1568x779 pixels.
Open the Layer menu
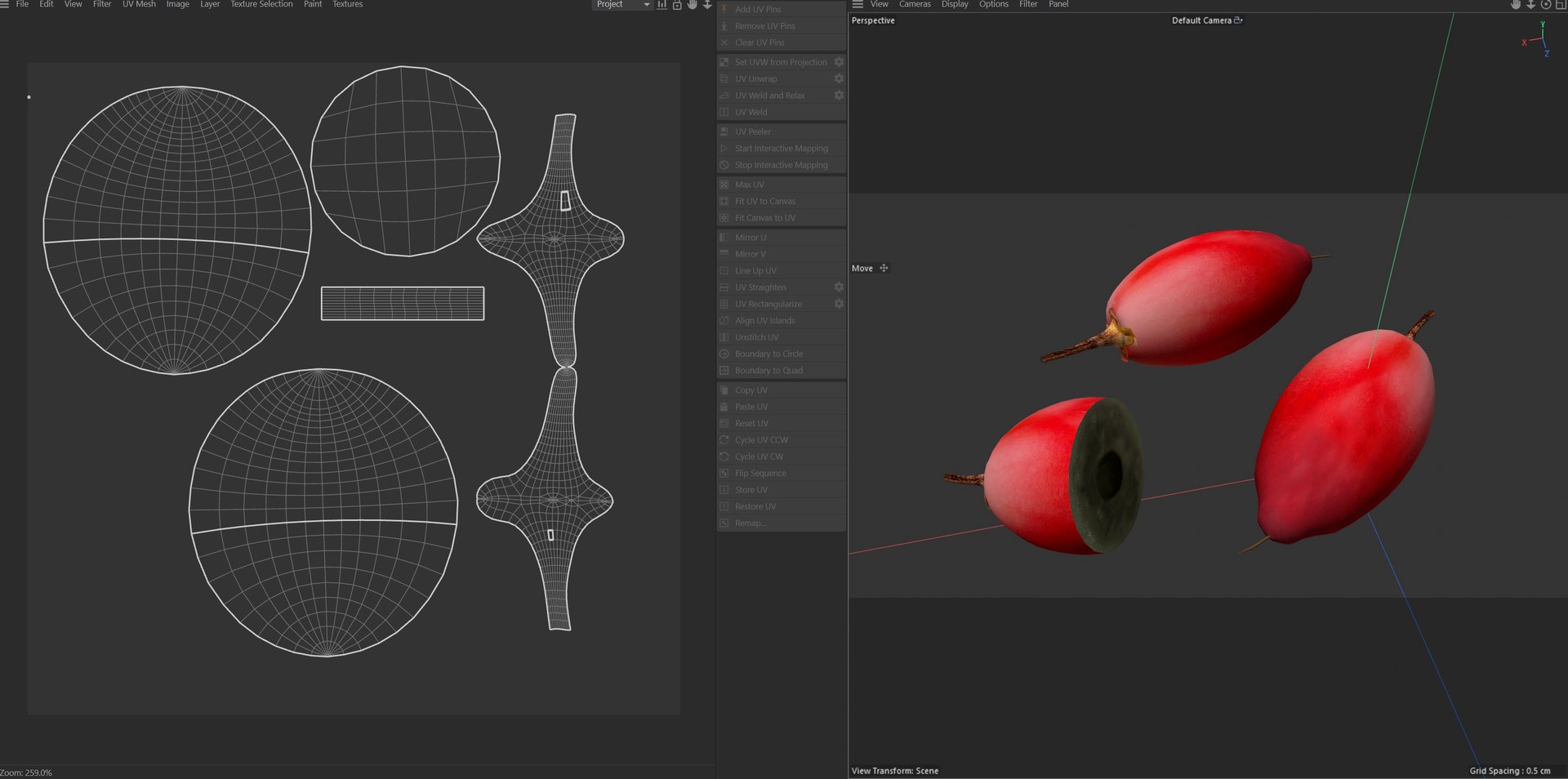click(210, 4)
